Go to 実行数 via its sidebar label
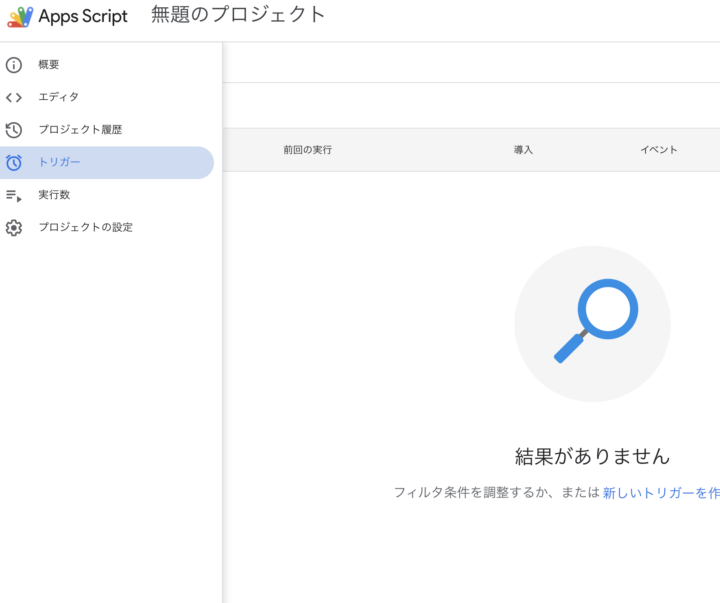 click(x=54, y=195)
